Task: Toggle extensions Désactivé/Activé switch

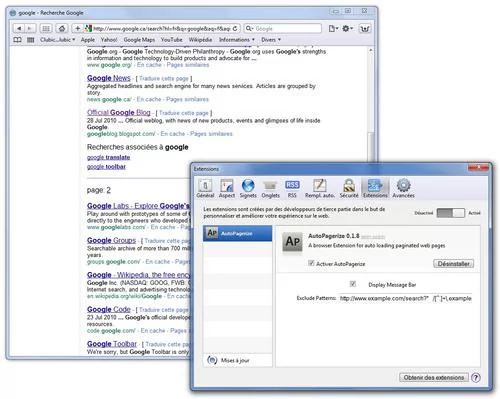Action: tap(450, 213)
